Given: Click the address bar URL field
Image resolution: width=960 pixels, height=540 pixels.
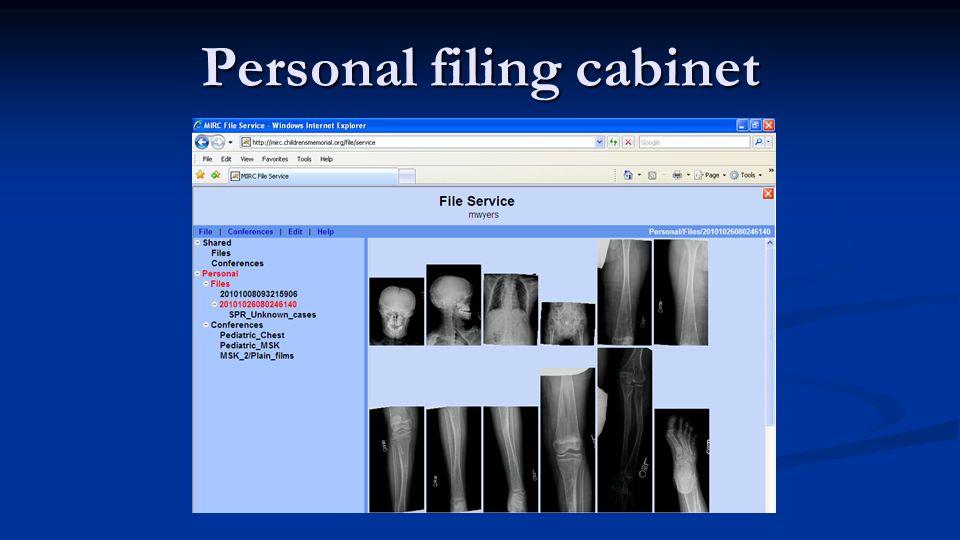Looking at the screenshot, I should pos(416,142).
